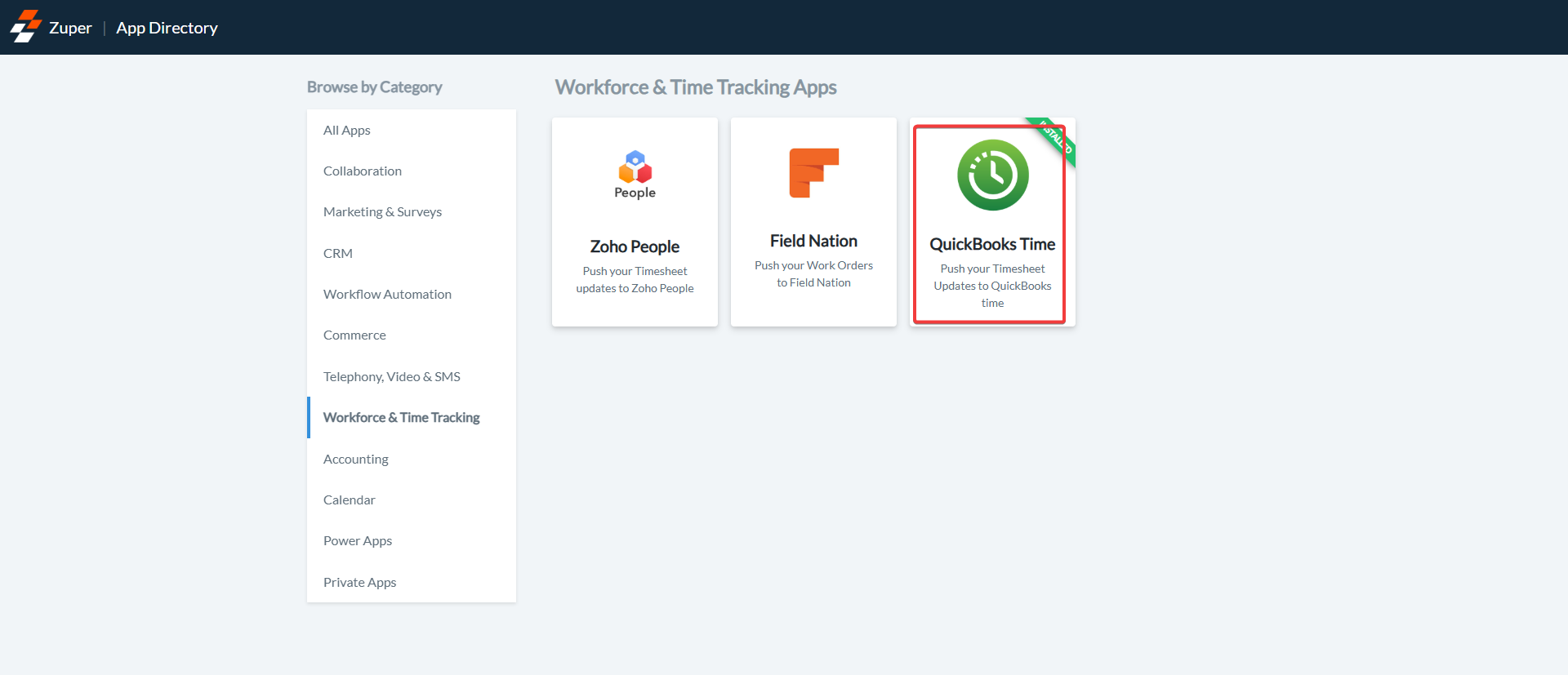The height and width of the screenshot is (675, 1568).
Task: Go to App Directory header link
Action: 167,28
